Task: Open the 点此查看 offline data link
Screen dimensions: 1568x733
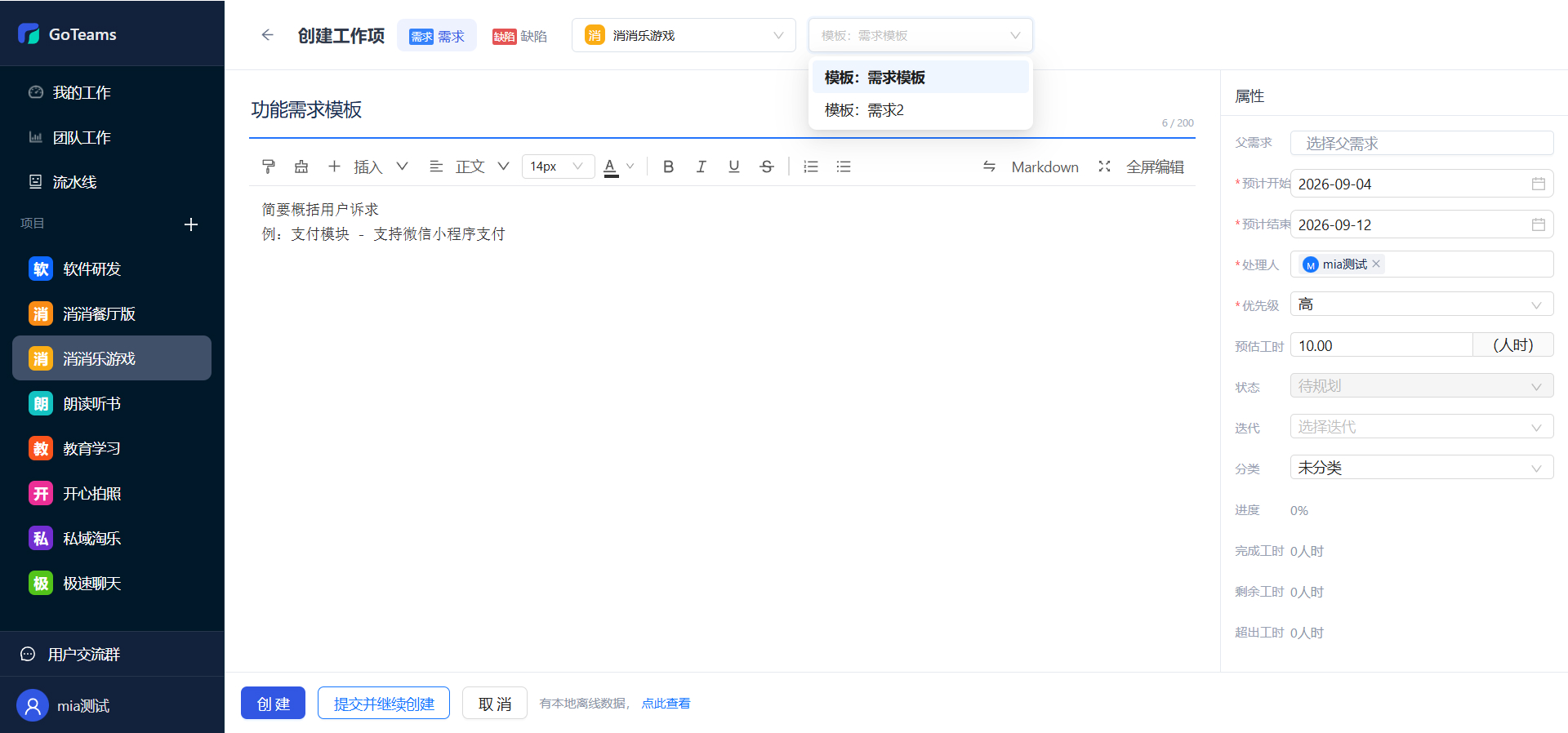Action: [x=666, y=704]
